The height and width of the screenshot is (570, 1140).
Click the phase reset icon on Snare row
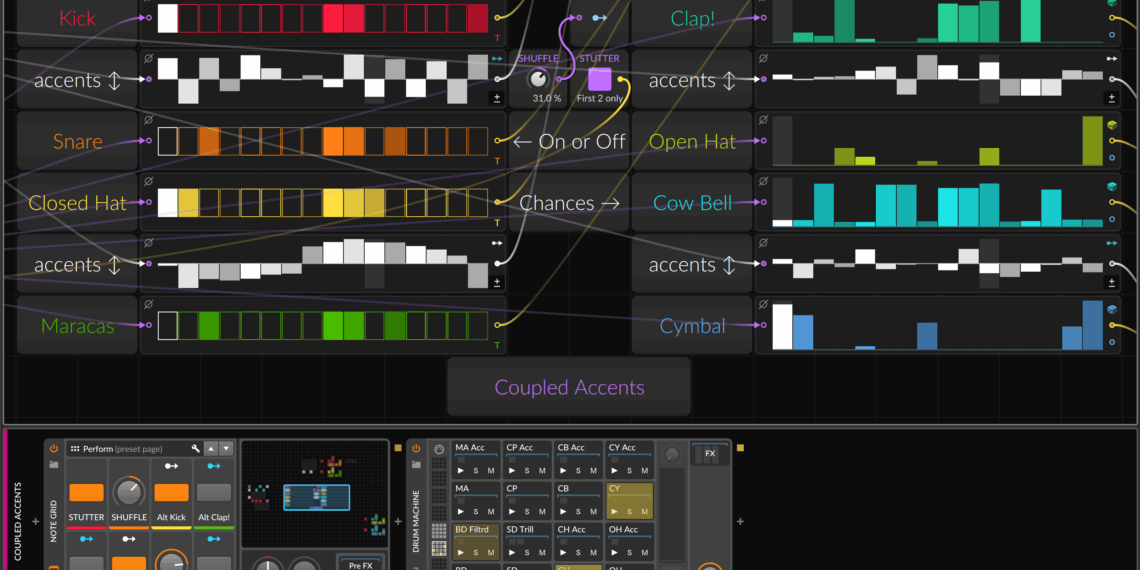pyautogui.click(x=148, y=120)
